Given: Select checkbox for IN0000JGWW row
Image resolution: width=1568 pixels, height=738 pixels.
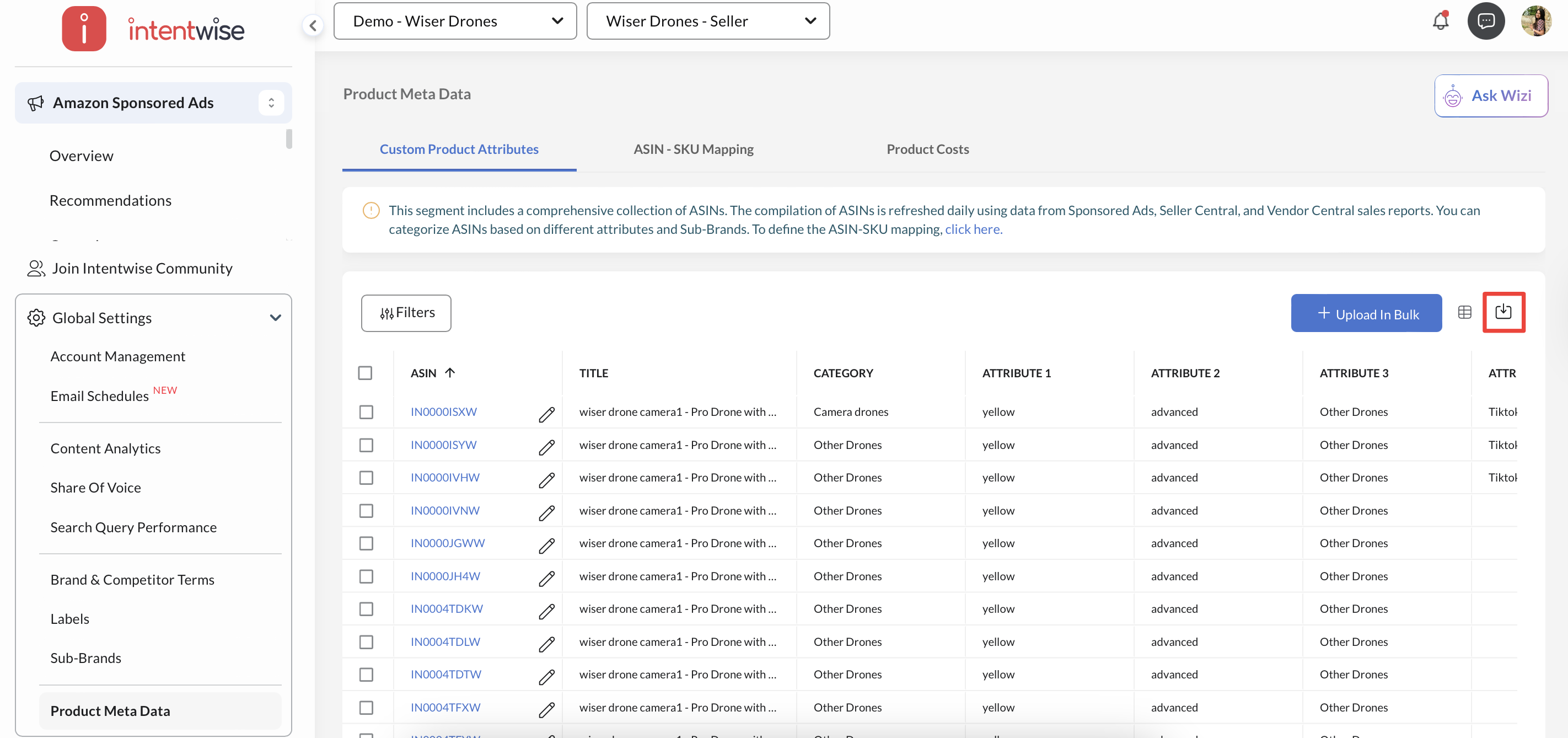Looking at the screenshot, I should pos(366,543).
